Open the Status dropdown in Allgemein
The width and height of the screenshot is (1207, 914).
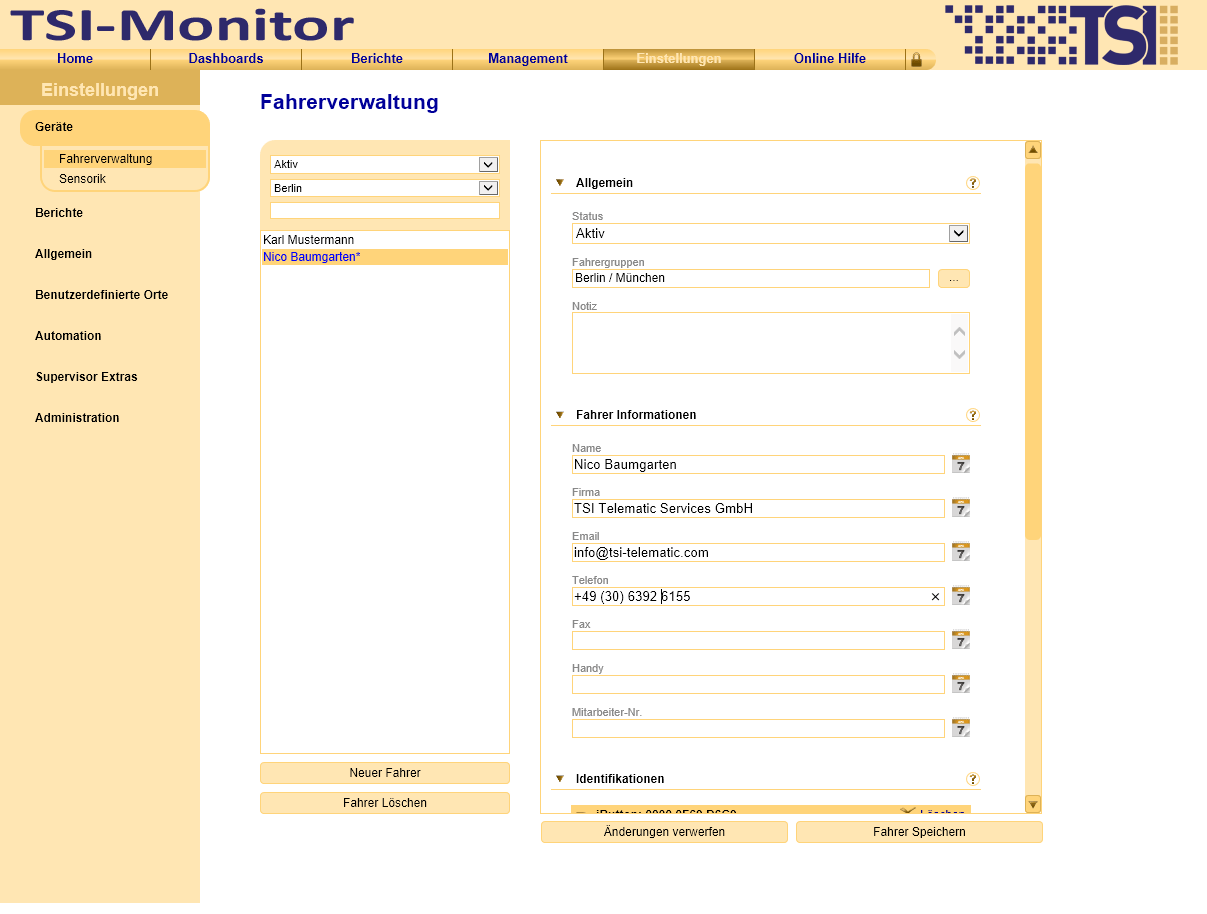[958, 233]
